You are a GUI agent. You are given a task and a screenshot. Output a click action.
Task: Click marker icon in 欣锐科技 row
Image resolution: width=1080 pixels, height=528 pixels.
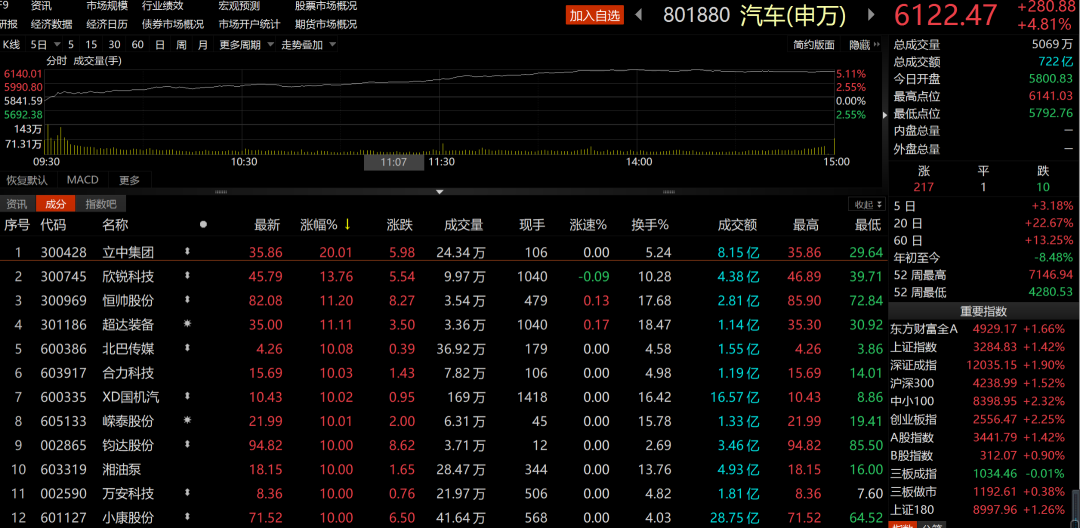pos(187,277)
